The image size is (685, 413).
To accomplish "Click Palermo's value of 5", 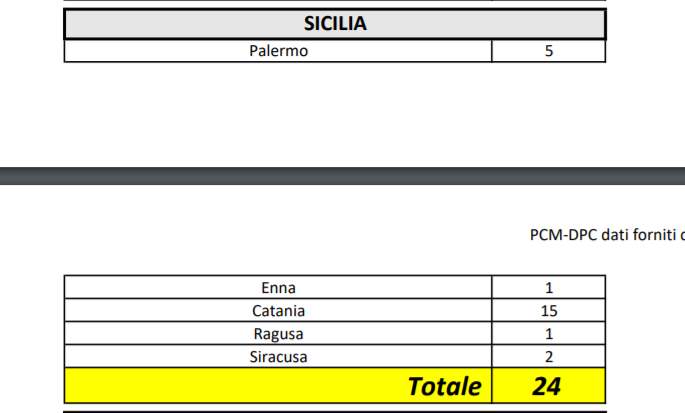I will (548, 51).
